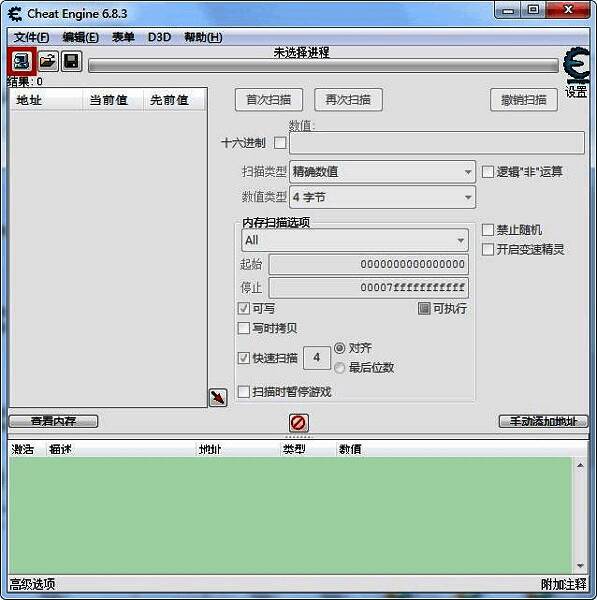Click the red clear list icon
Screen dimensions: 597x600
tap(298, 423)
